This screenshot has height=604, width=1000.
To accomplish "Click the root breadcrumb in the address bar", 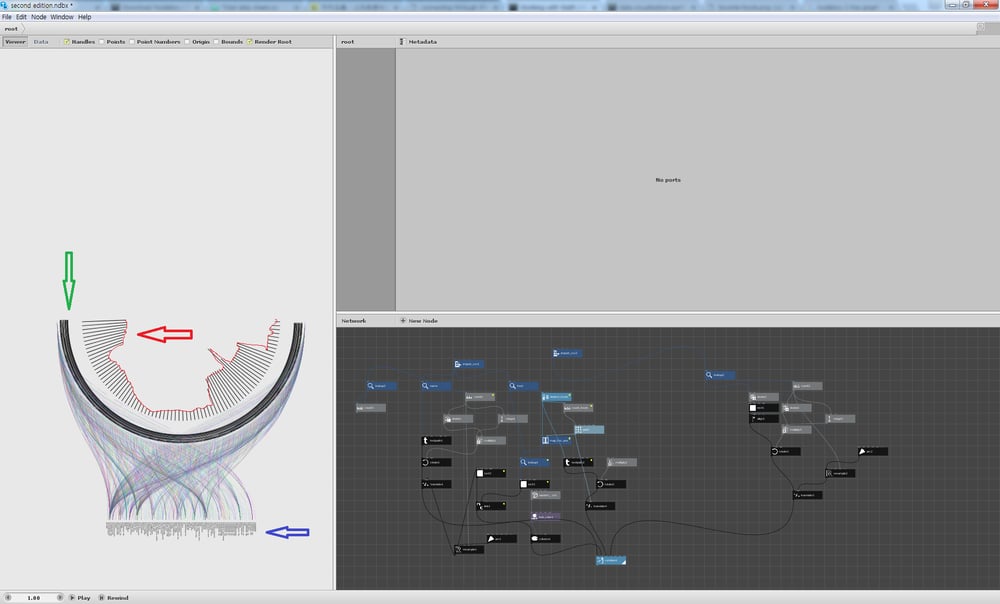I will pyautogui.click(x=11, y=29).
